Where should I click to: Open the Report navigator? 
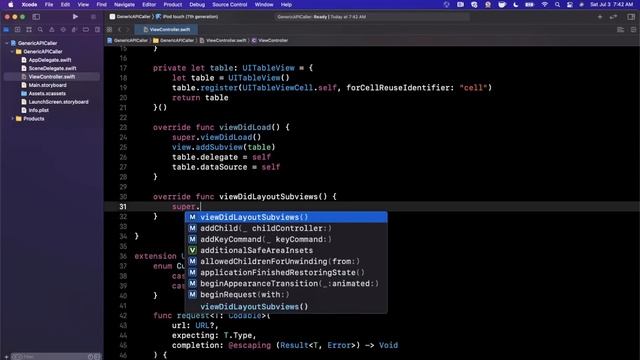tap(97, 30)
